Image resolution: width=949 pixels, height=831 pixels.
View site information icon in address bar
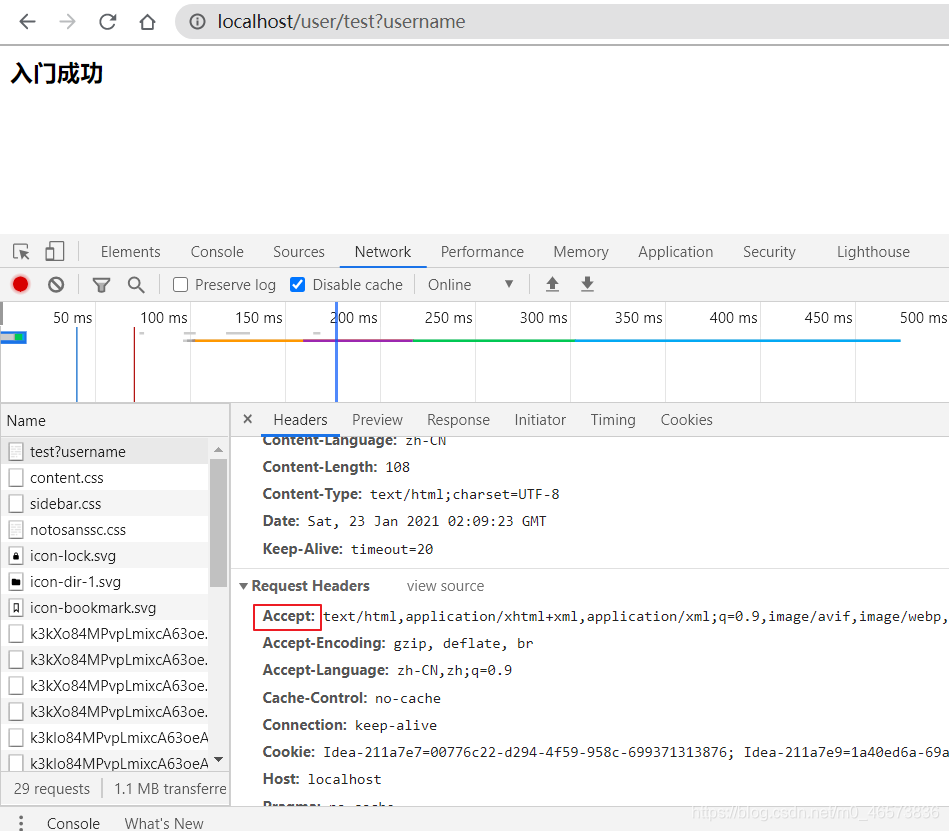(x=197, y=22)
